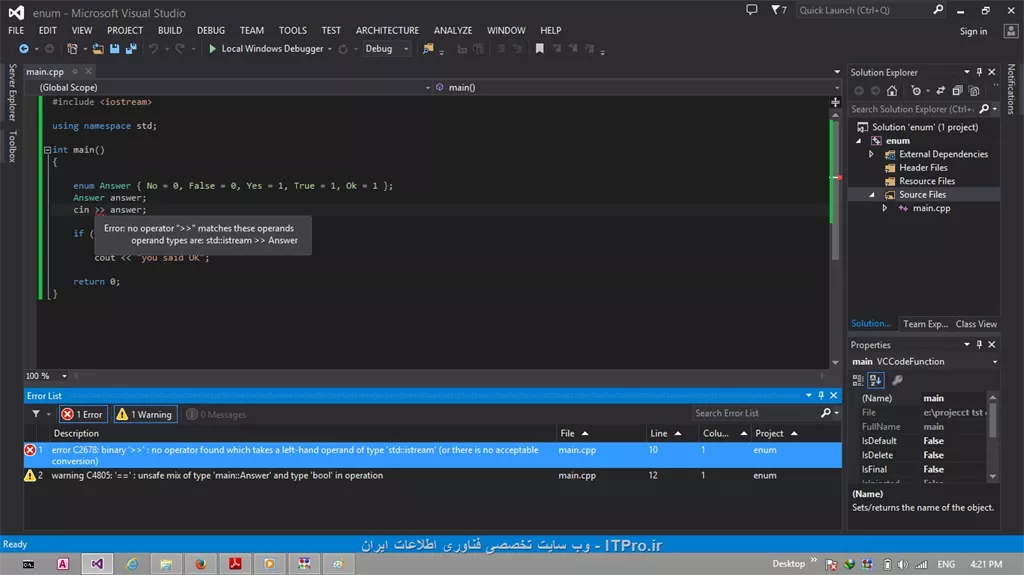Image resolution: width=1024 pixels, height=575 pixels.
Task: Pin the Error List panel
Action: coord(821,395)
